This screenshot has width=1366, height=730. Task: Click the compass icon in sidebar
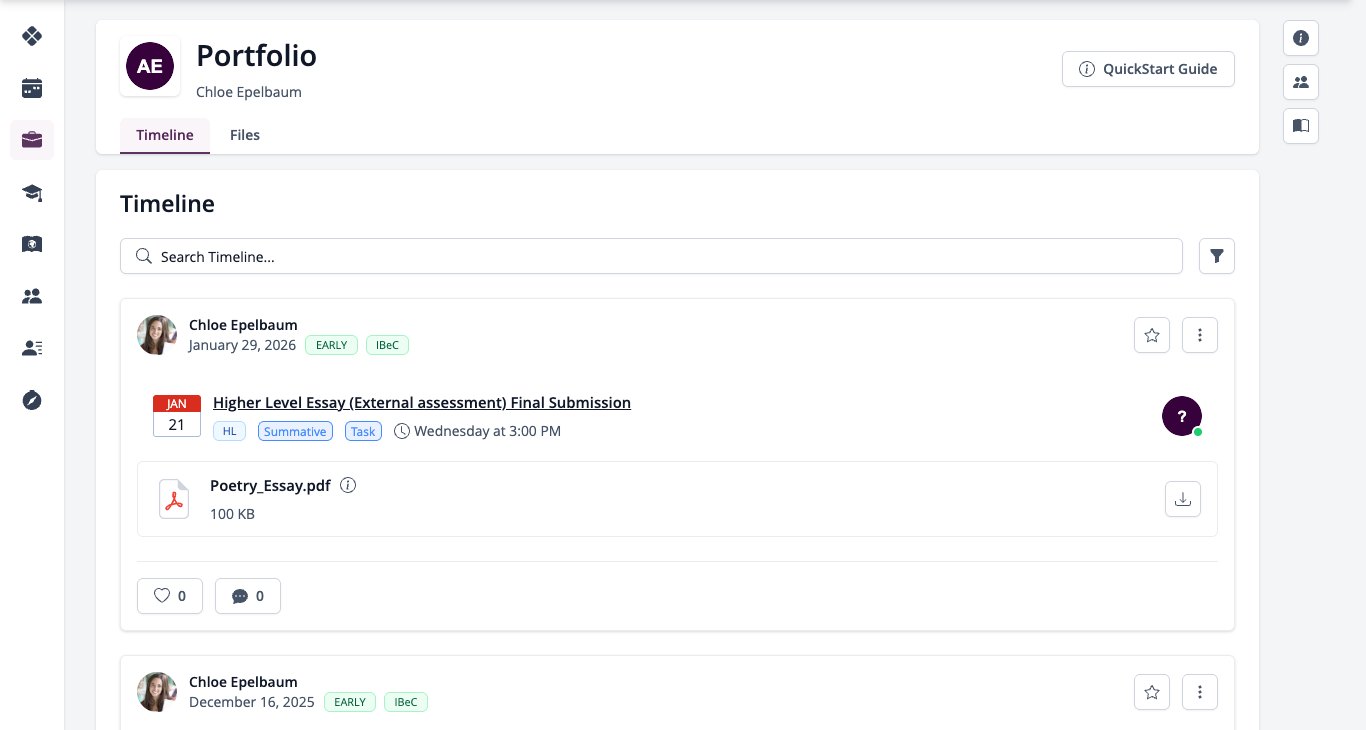point(32,400)
